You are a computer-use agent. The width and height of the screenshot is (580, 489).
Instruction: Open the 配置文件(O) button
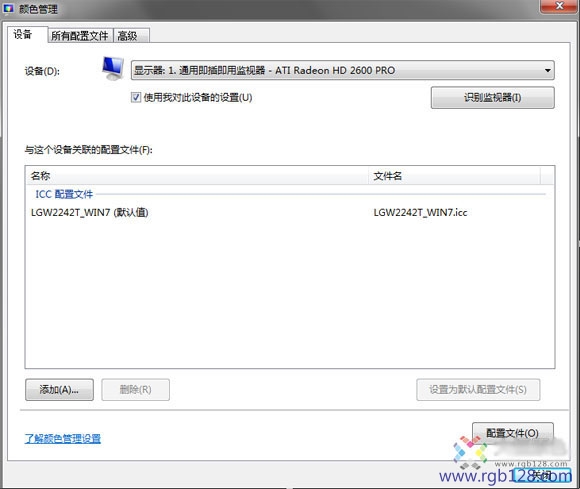tap(513, 433)
